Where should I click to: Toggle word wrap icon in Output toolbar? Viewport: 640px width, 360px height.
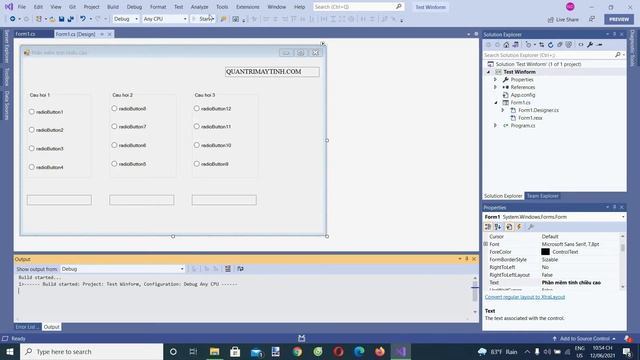point(240,269)
